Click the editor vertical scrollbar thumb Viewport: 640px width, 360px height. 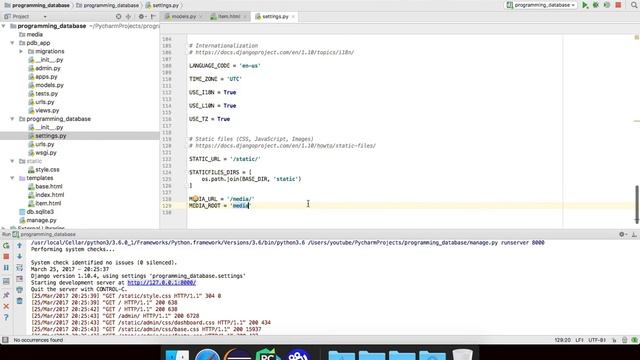click(x=636, y=204)
